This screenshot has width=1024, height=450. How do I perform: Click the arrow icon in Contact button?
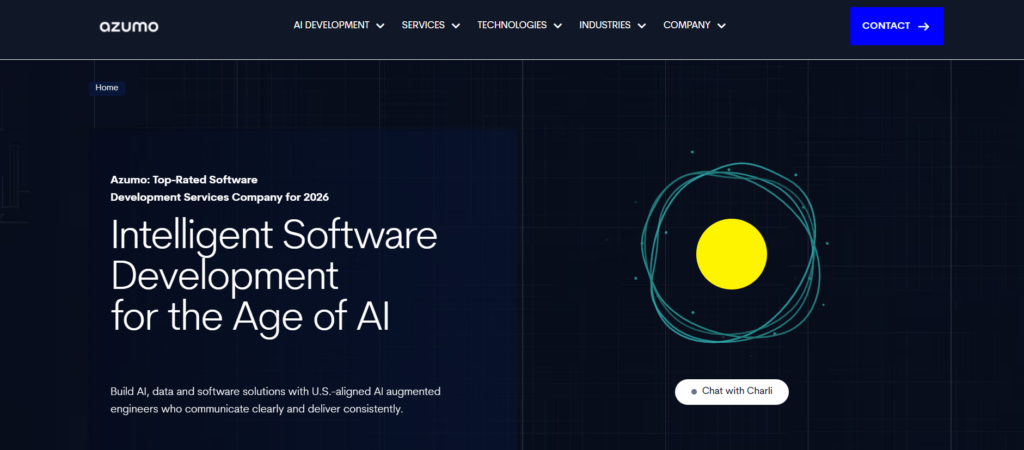[923, 26]
